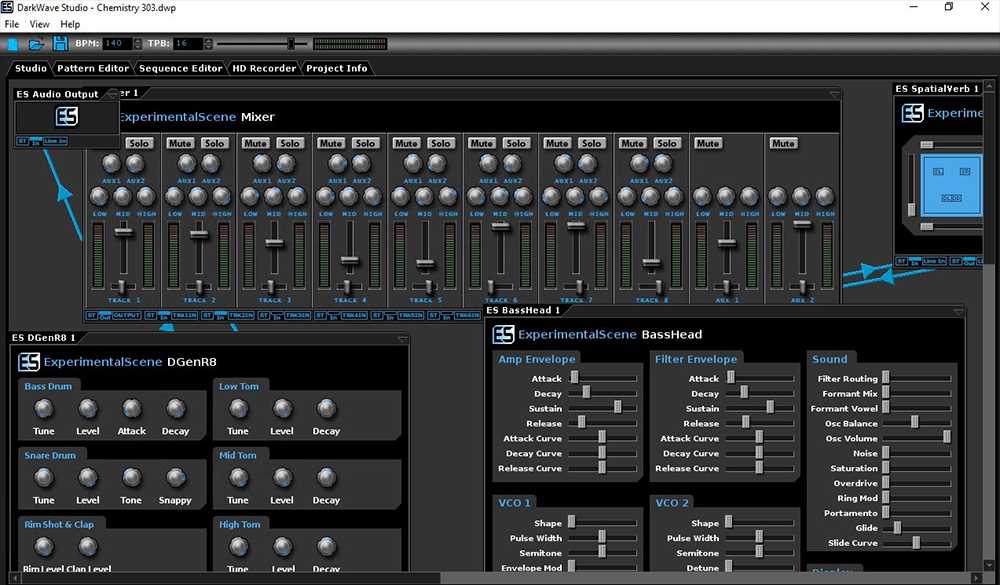The width and height of the screenshot is (1000, 585).
Task: Click the ES logo in BassHead header
Action: [503, 334]
